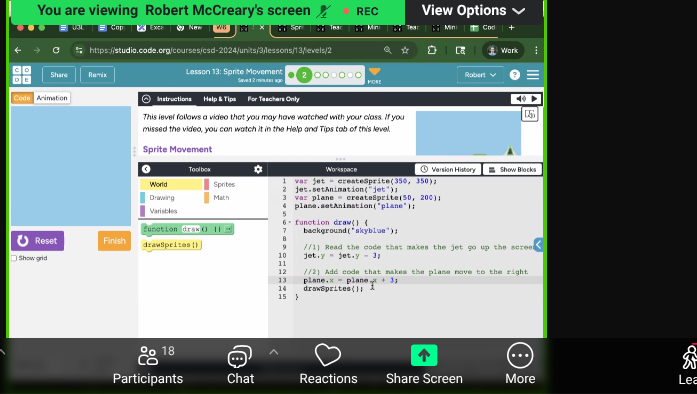Mute the instructions text-to-speech speaker

tap(521, 99)
